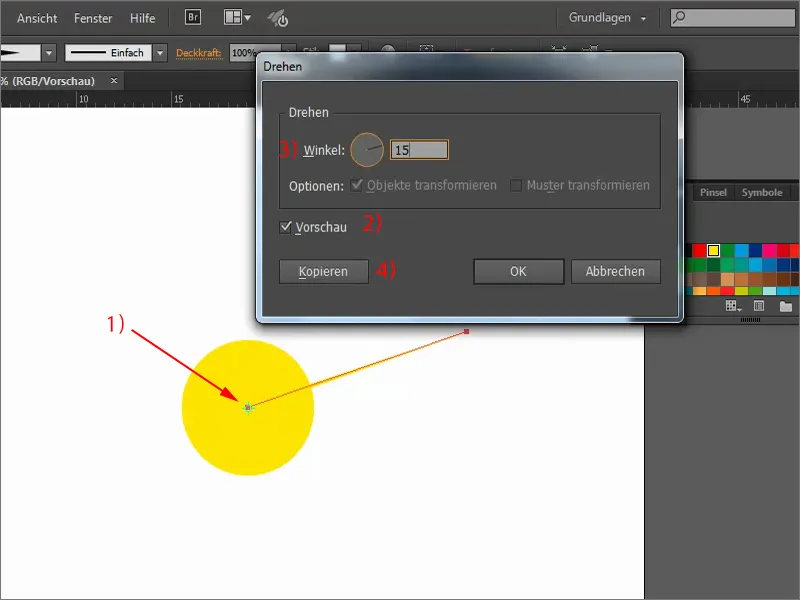This screenshot has width=800, height=600.
Task: Focus the top-right search field
Action: [x=733, y=18]
